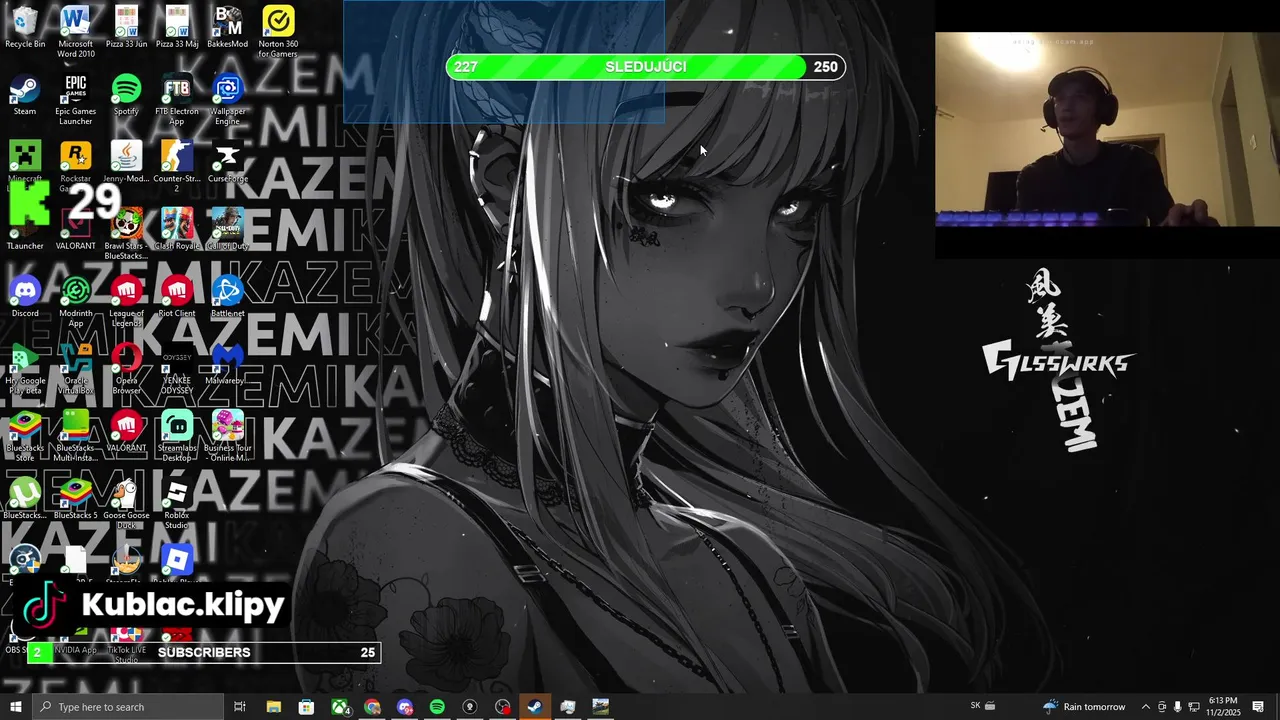Open the Pizza 33 Jun document
The image size is (1280, 720).
tap(126, 27)
